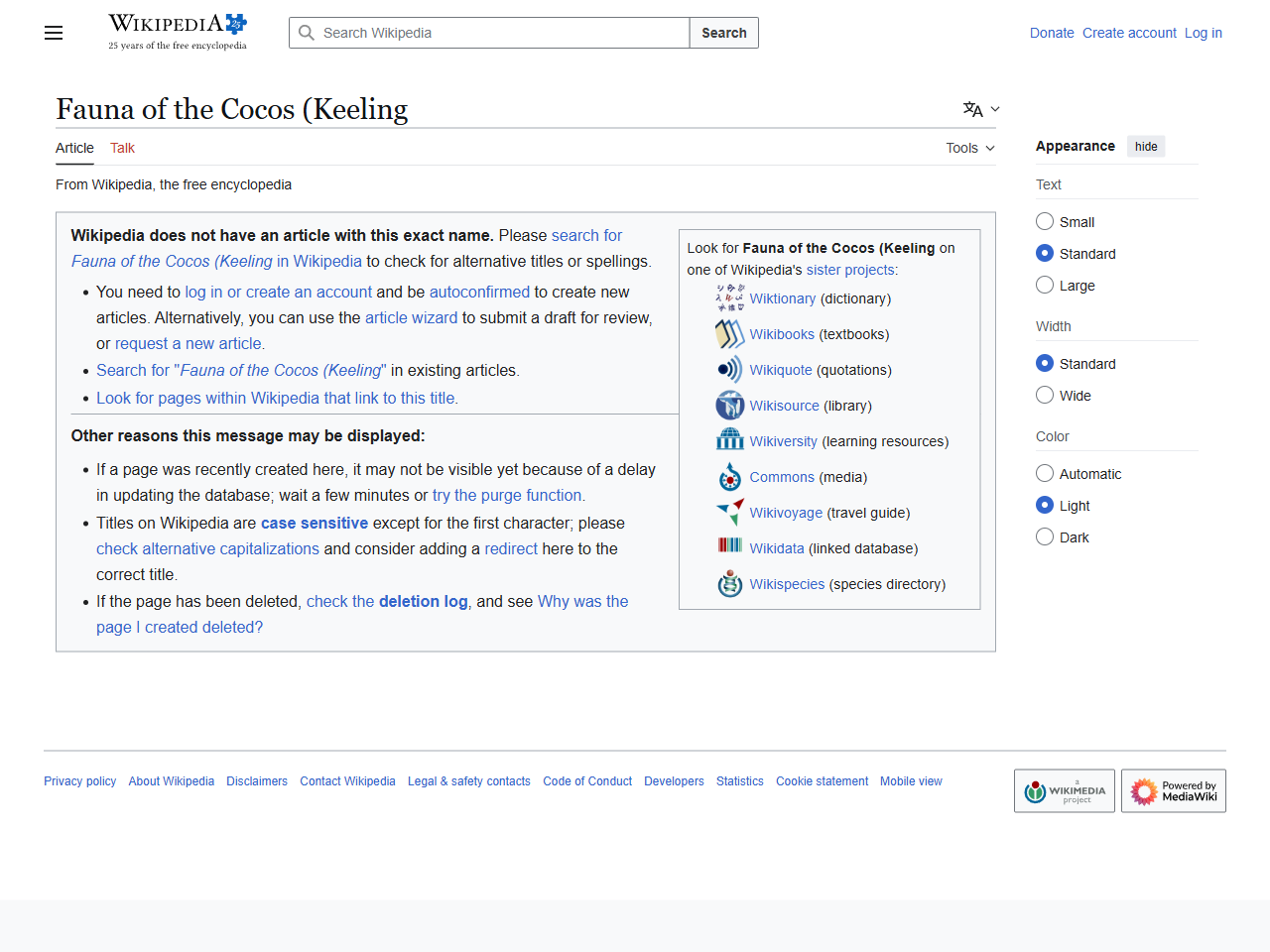Screen dimensions: 1270x952
Task: Focus the Search Wikipedia input field
Action: [x=489, y=33]
